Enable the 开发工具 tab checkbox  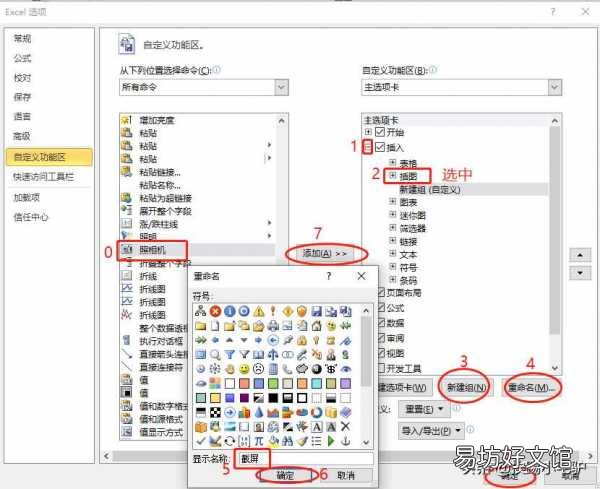coord(381,368)
